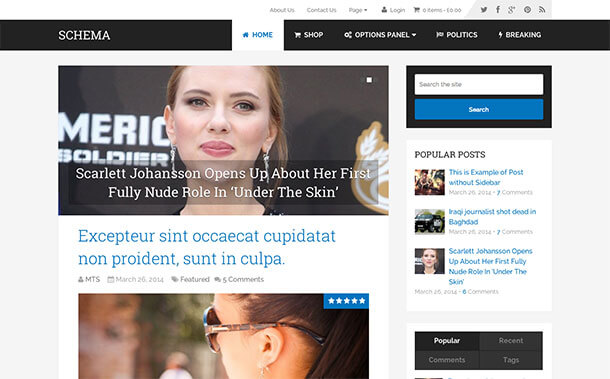This screenshot has height=379, width=610.
Task: Click the slider navigation dot on hero image
Action: tap(369, 80)
